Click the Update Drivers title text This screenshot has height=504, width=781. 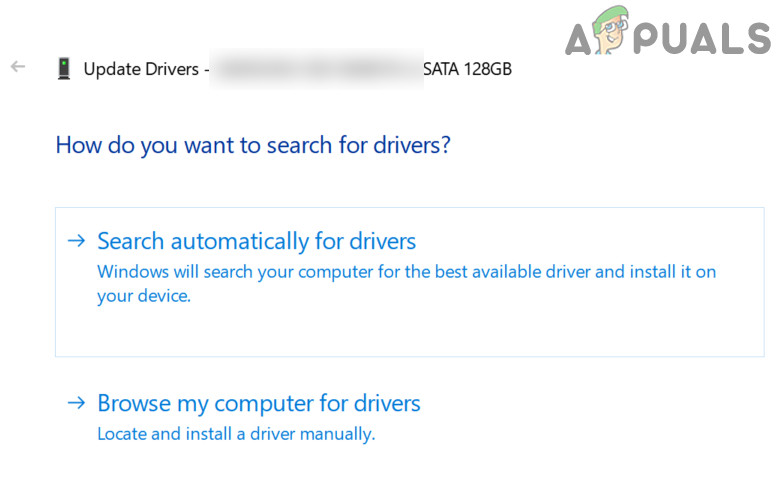(140, 69)
